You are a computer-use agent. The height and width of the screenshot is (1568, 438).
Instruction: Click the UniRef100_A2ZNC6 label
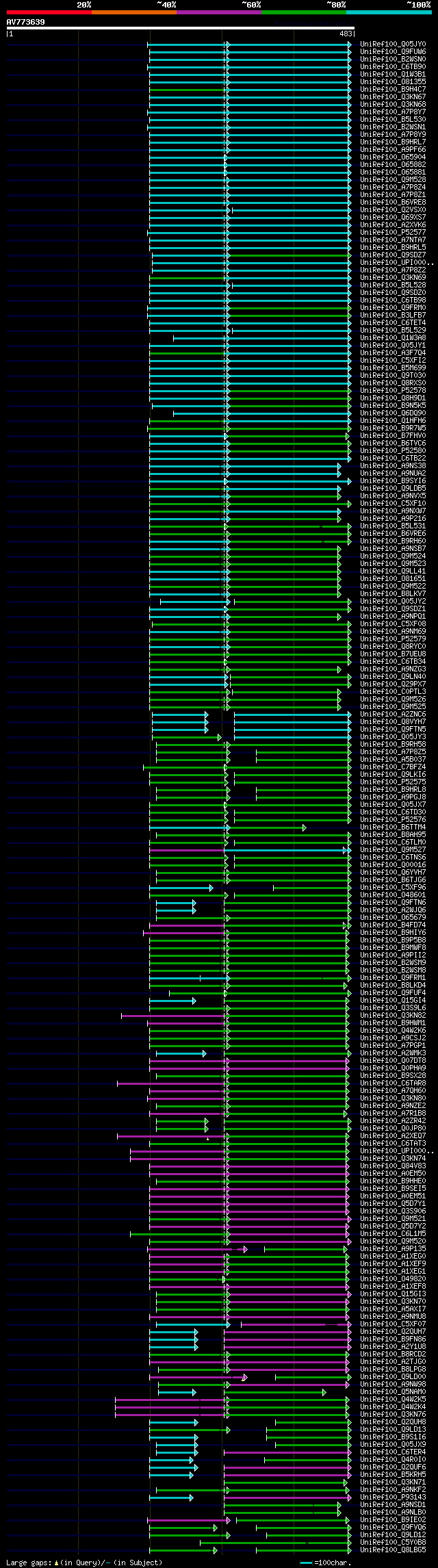(x=393, y=715)
